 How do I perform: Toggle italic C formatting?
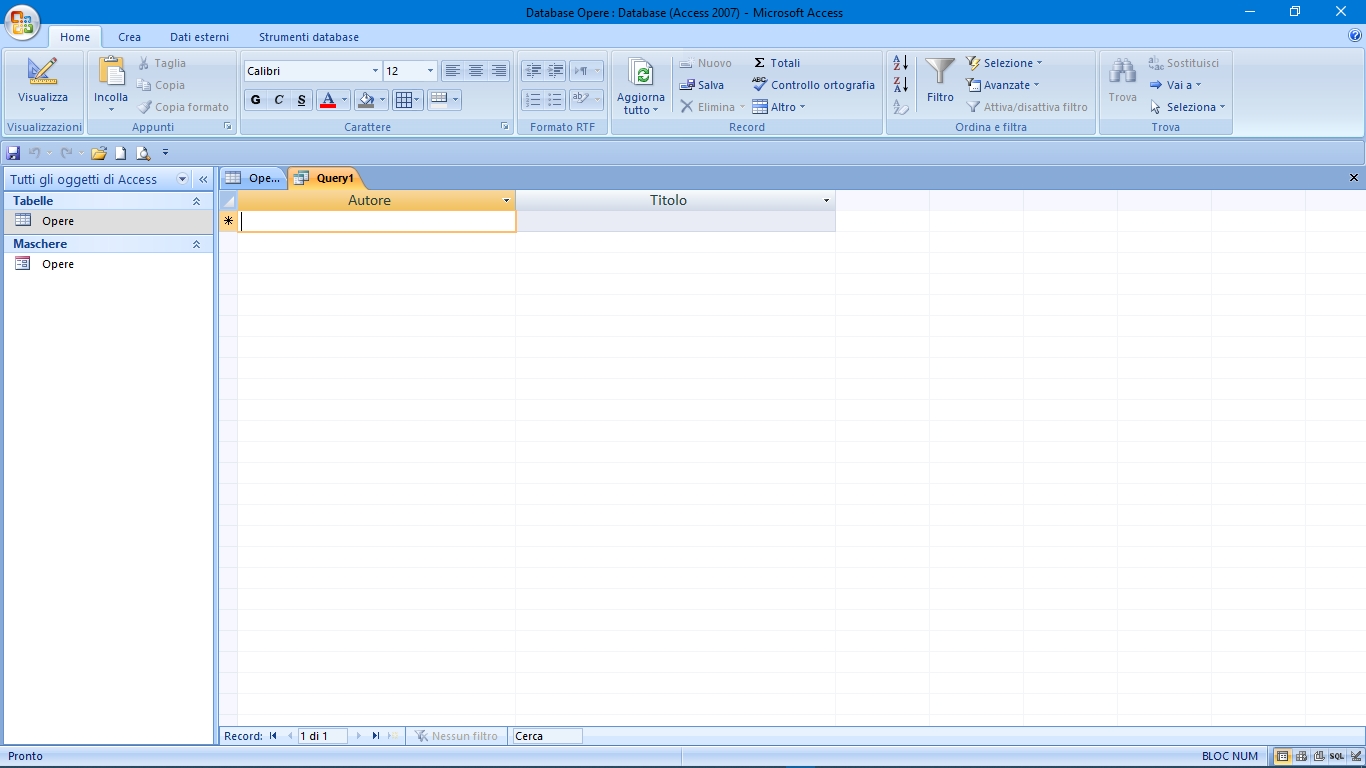[279, 100]
